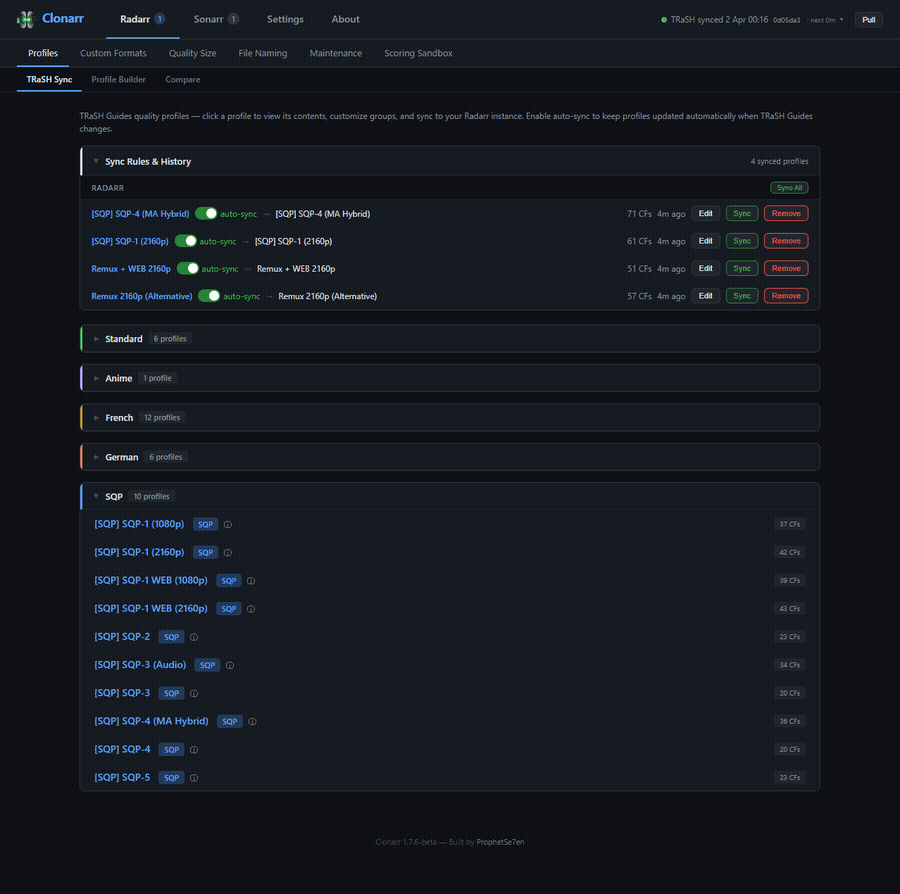Remove the [SQP] SQP-4 (MA Hybrid) sync rule
This screenshot has width=900, height=894.
click(x=786, y=213)
